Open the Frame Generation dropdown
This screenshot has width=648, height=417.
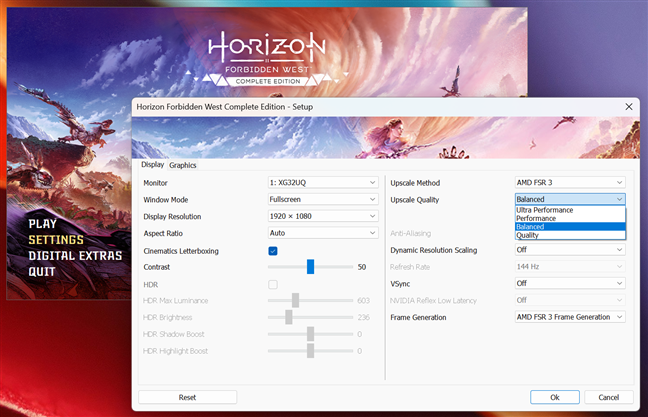point(570,317)
